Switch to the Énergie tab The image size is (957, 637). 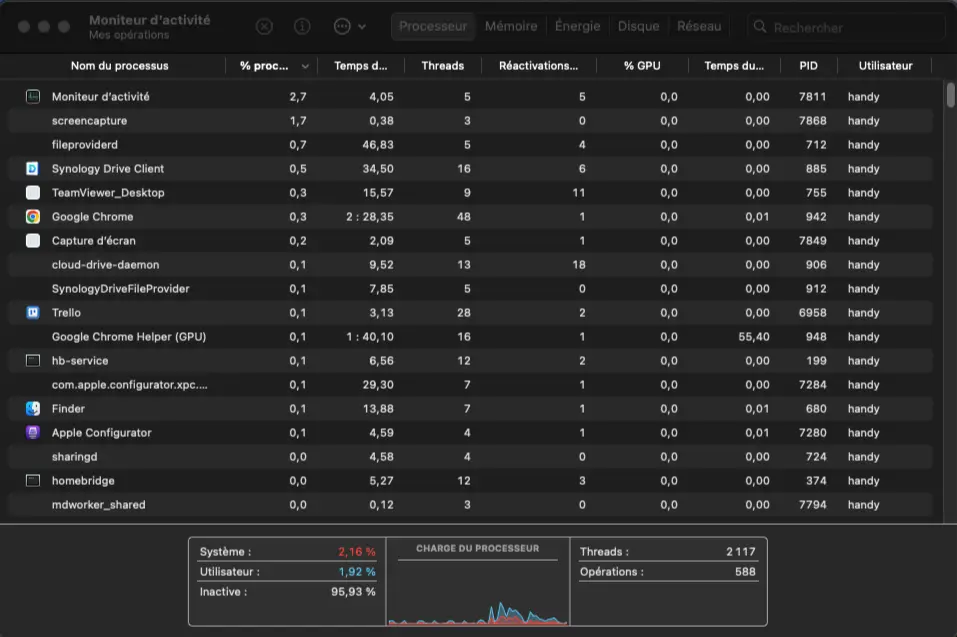[x=577, y=27]
